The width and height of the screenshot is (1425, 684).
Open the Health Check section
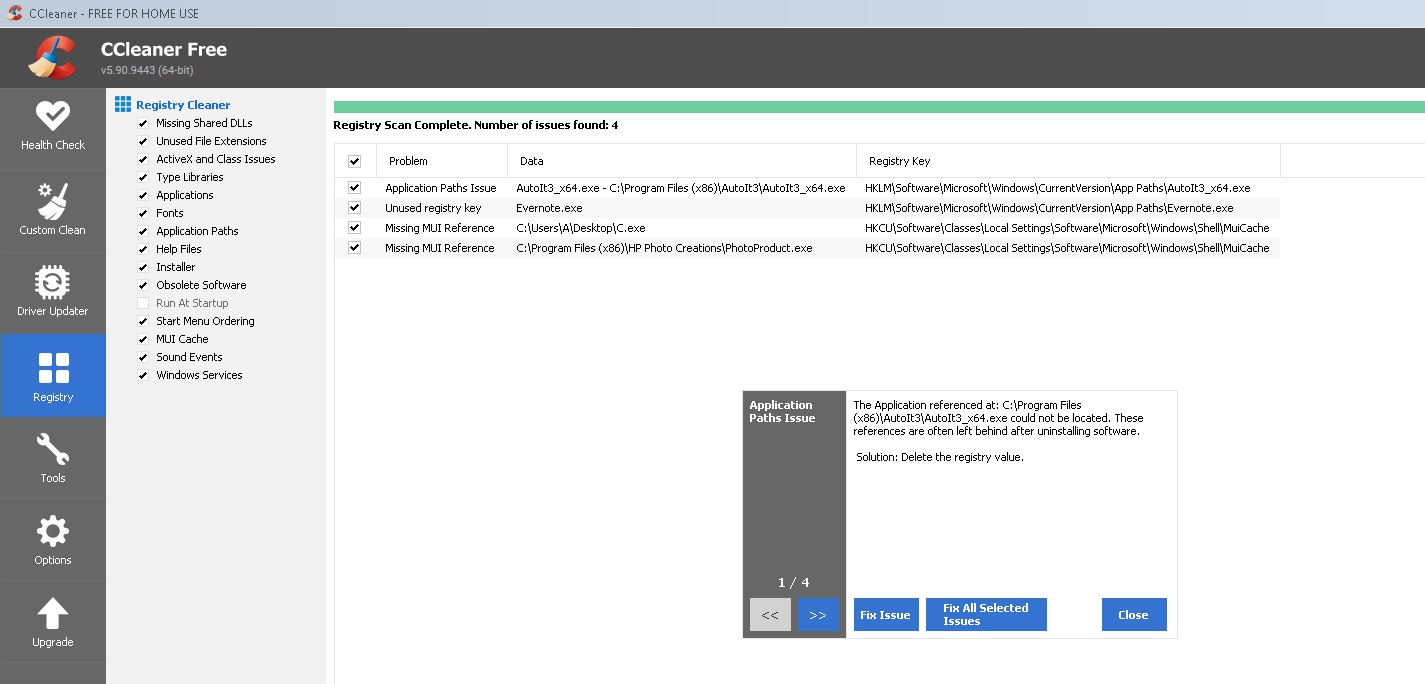click(x=52, y=128)
